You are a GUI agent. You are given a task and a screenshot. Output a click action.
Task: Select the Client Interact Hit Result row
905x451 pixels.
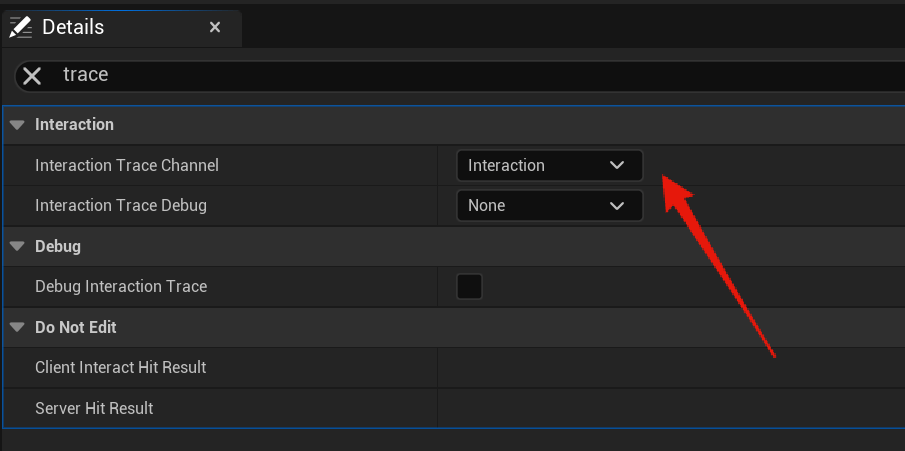[x=120, y=367]
